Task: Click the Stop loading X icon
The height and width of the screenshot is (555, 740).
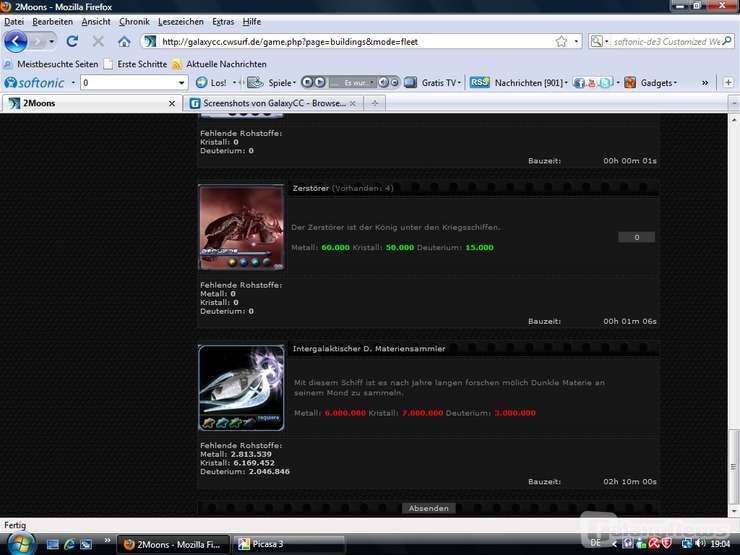Action: (x=98, y=42)
